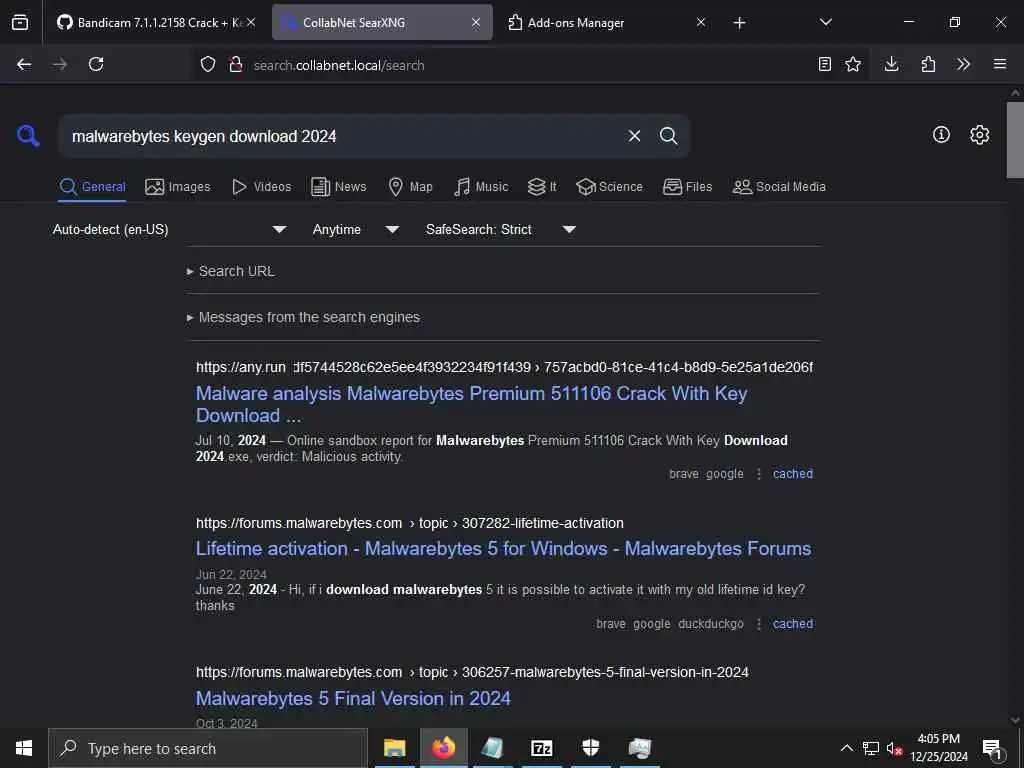The height and width of the screenshot is (768, 1024).
Task: Click the 306257-malwarebytes-5-final-version URL text
Action: [x=472, y=672]
